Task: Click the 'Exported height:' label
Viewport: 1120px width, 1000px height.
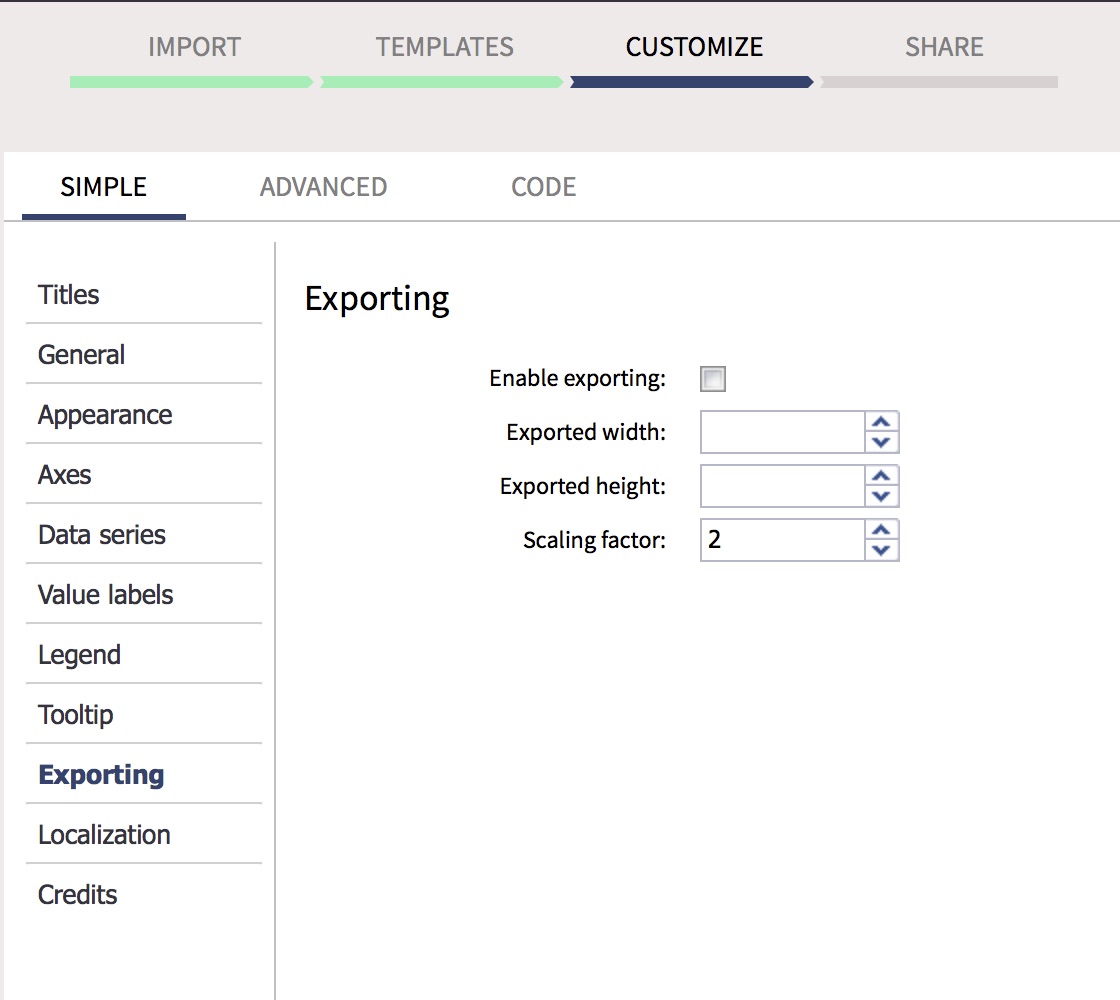Action: click(582, 486)
